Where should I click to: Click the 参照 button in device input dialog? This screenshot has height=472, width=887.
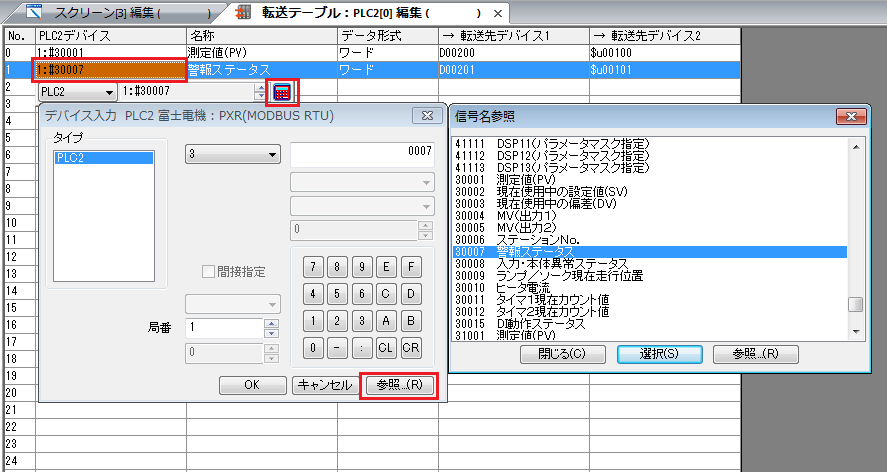(x=397, y=385)
